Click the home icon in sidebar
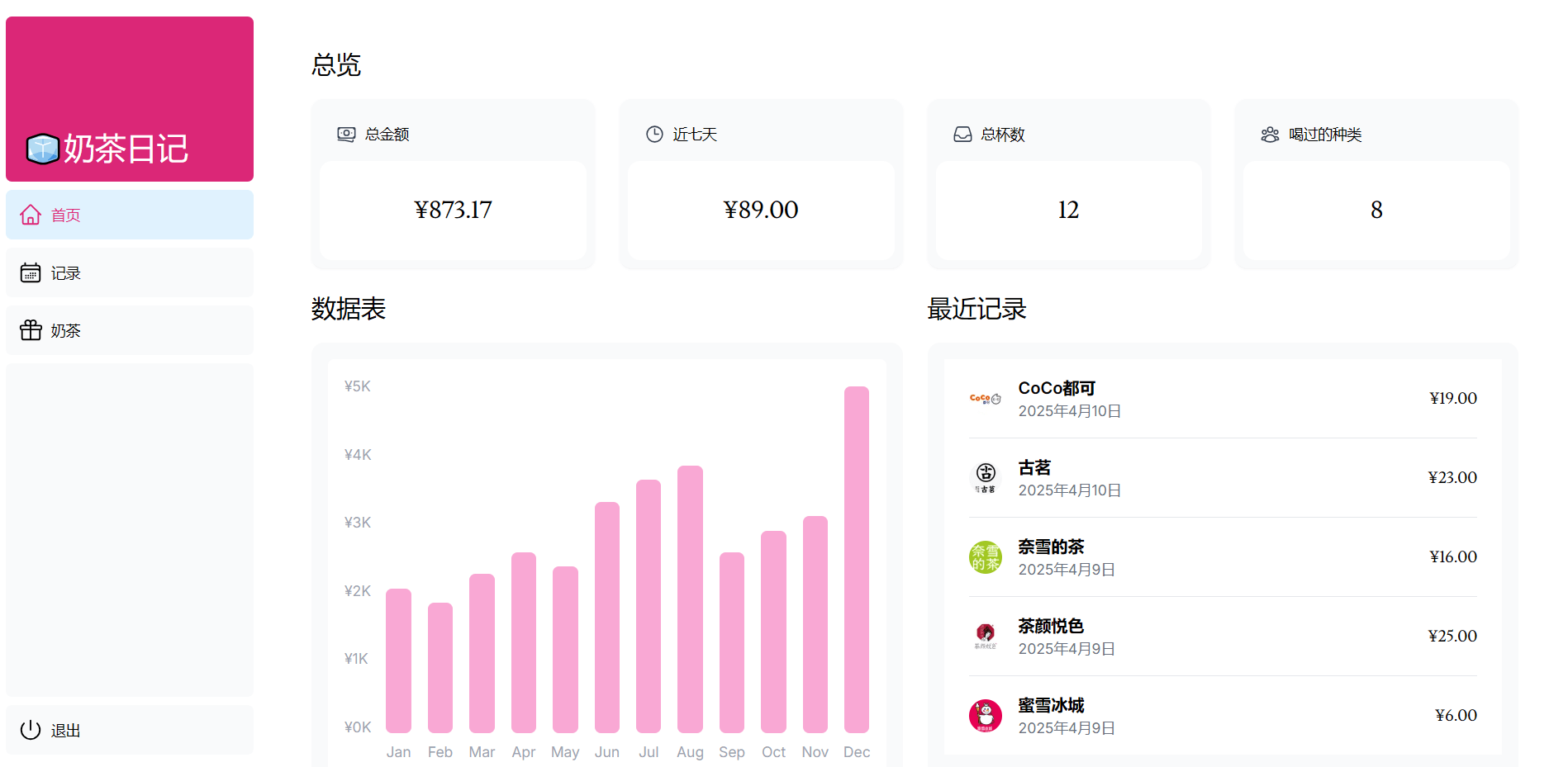Image resolution: width=1568 pixels, height=767 pixels. tap(31, 215)
